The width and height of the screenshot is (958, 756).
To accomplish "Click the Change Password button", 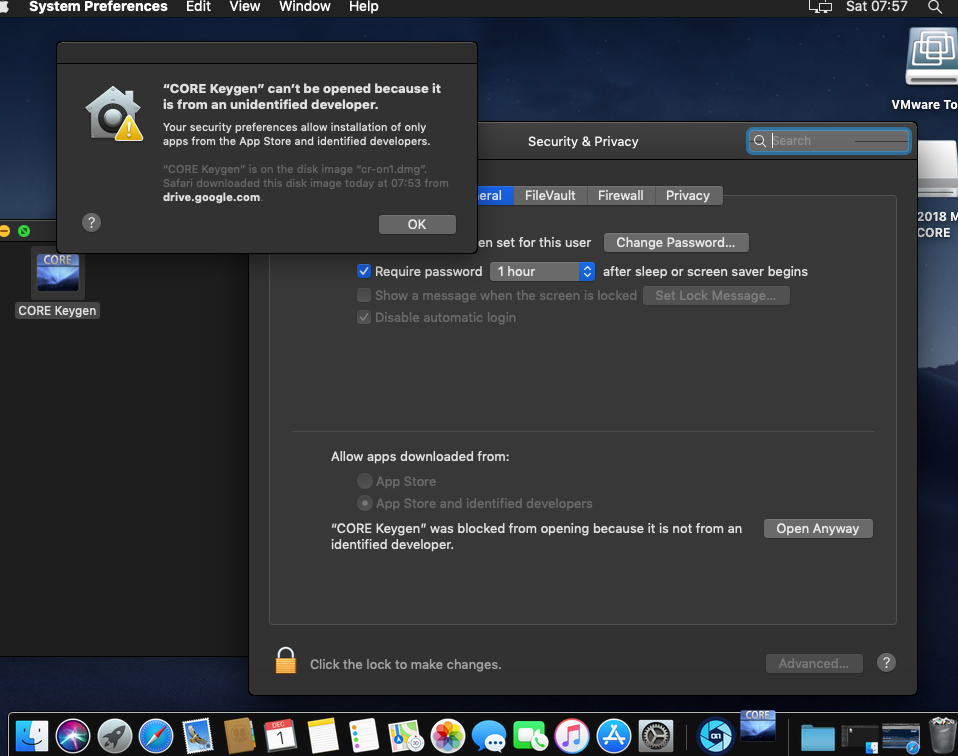I will 676,243.
